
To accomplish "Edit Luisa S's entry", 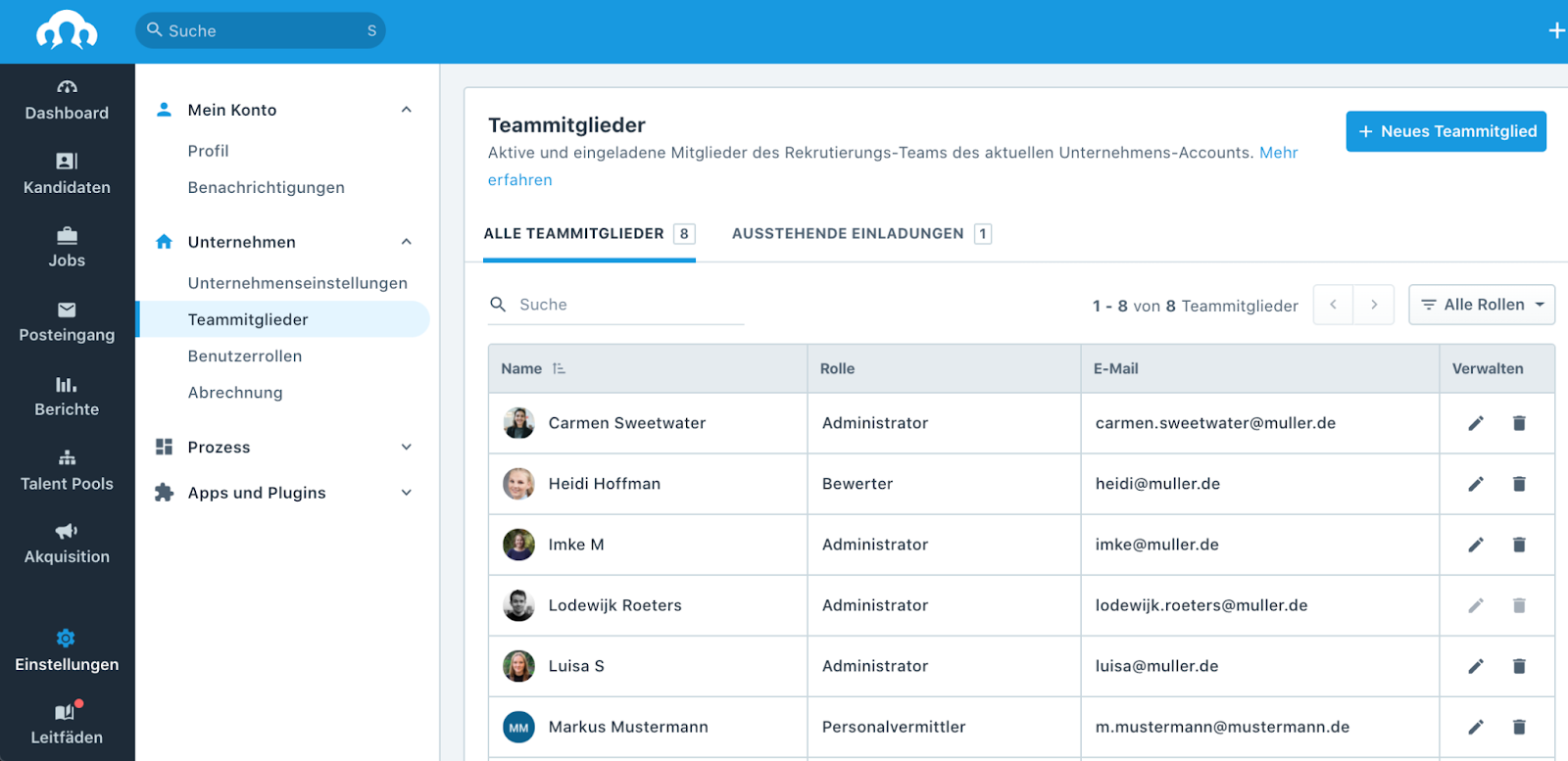I will point(1476,666).
